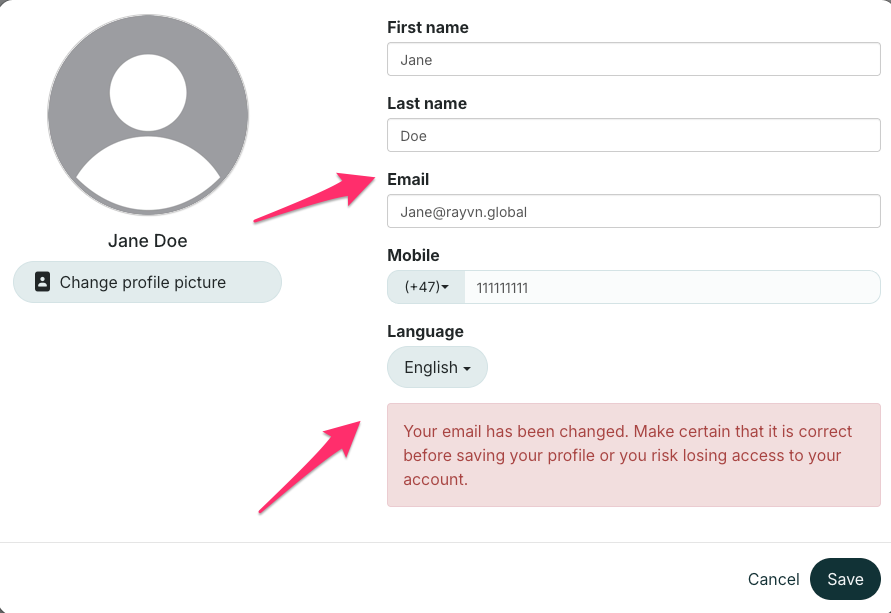Image resolution: width=891 pixels, height=613 pixels.
Task: Select the Email input with Jane@rayvn.global
Action: click(633, 212)
